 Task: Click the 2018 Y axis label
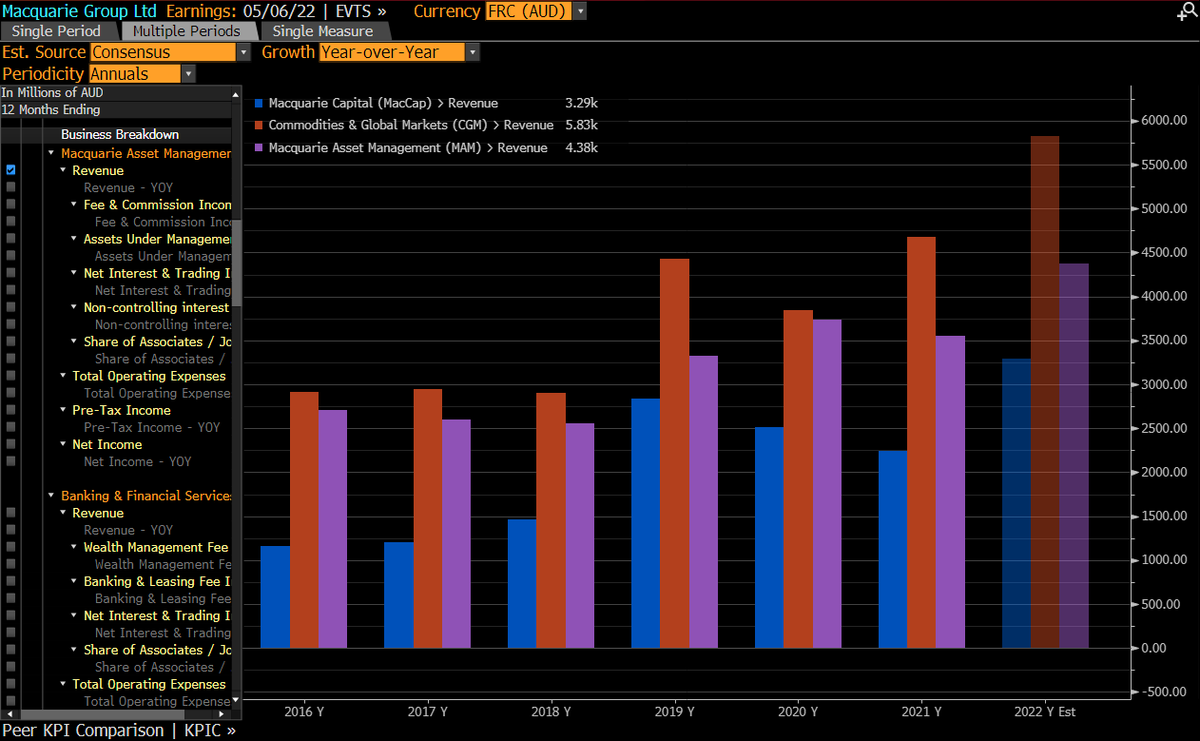[x=551, y=712]
